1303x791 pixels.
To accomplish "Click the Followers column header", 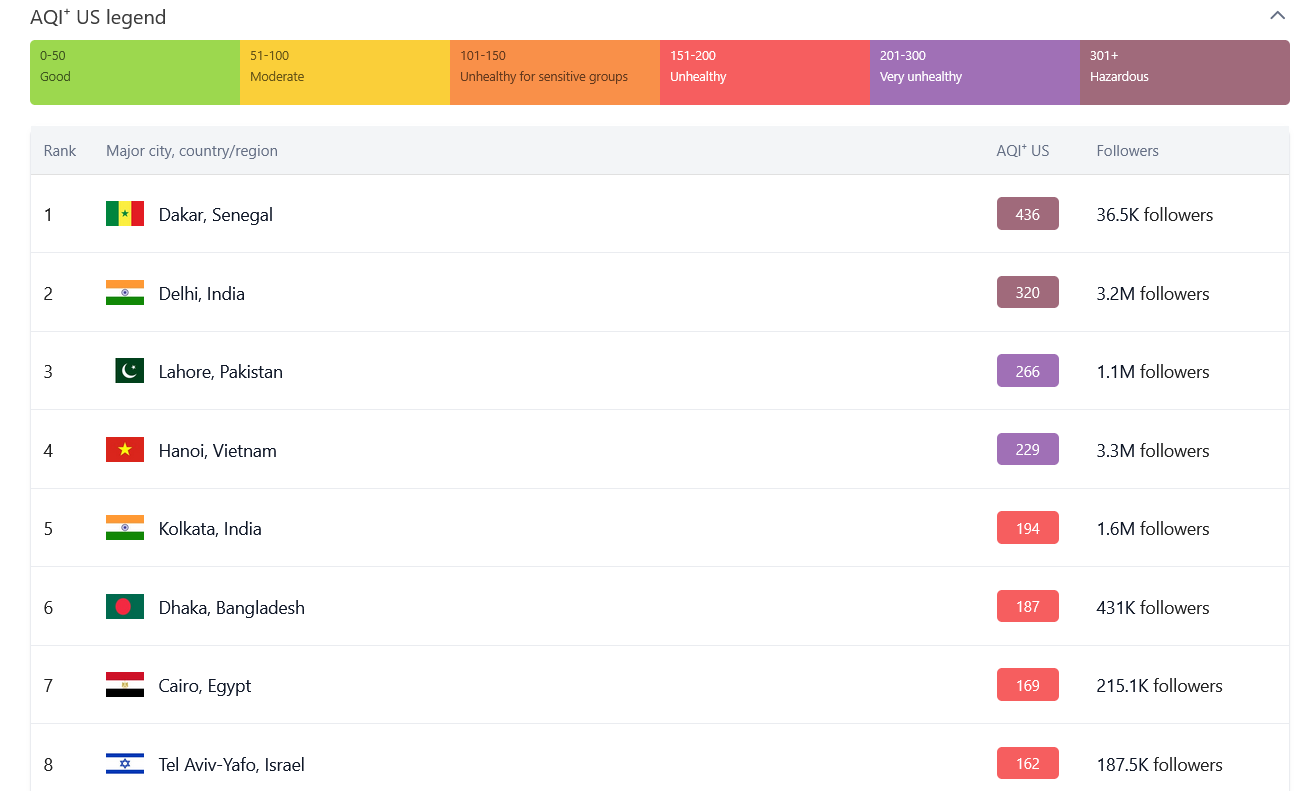I will click(x=1128, y=151).
